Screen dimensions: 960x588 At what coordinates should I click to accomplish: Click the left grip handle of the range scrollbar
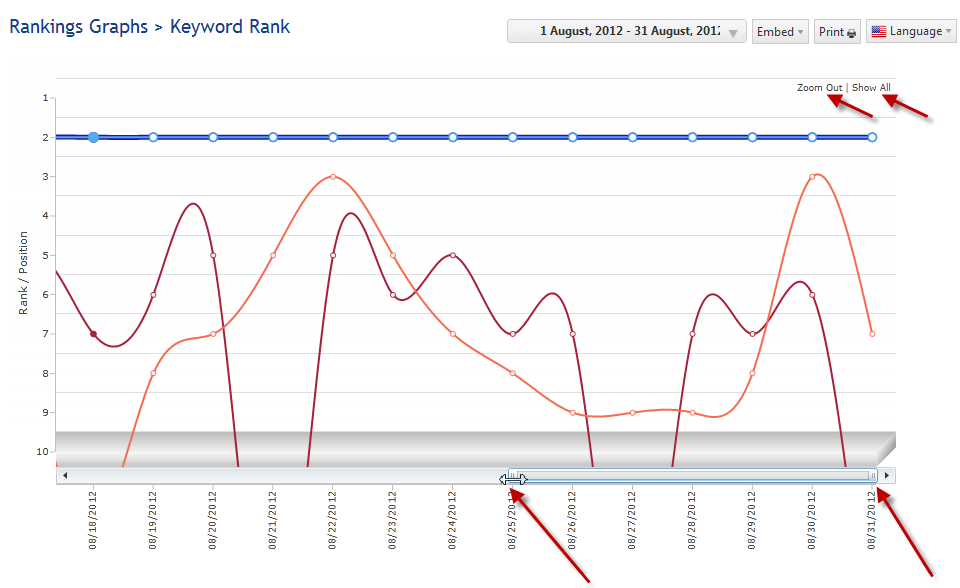pyautogui.click(x=513, y=476)
